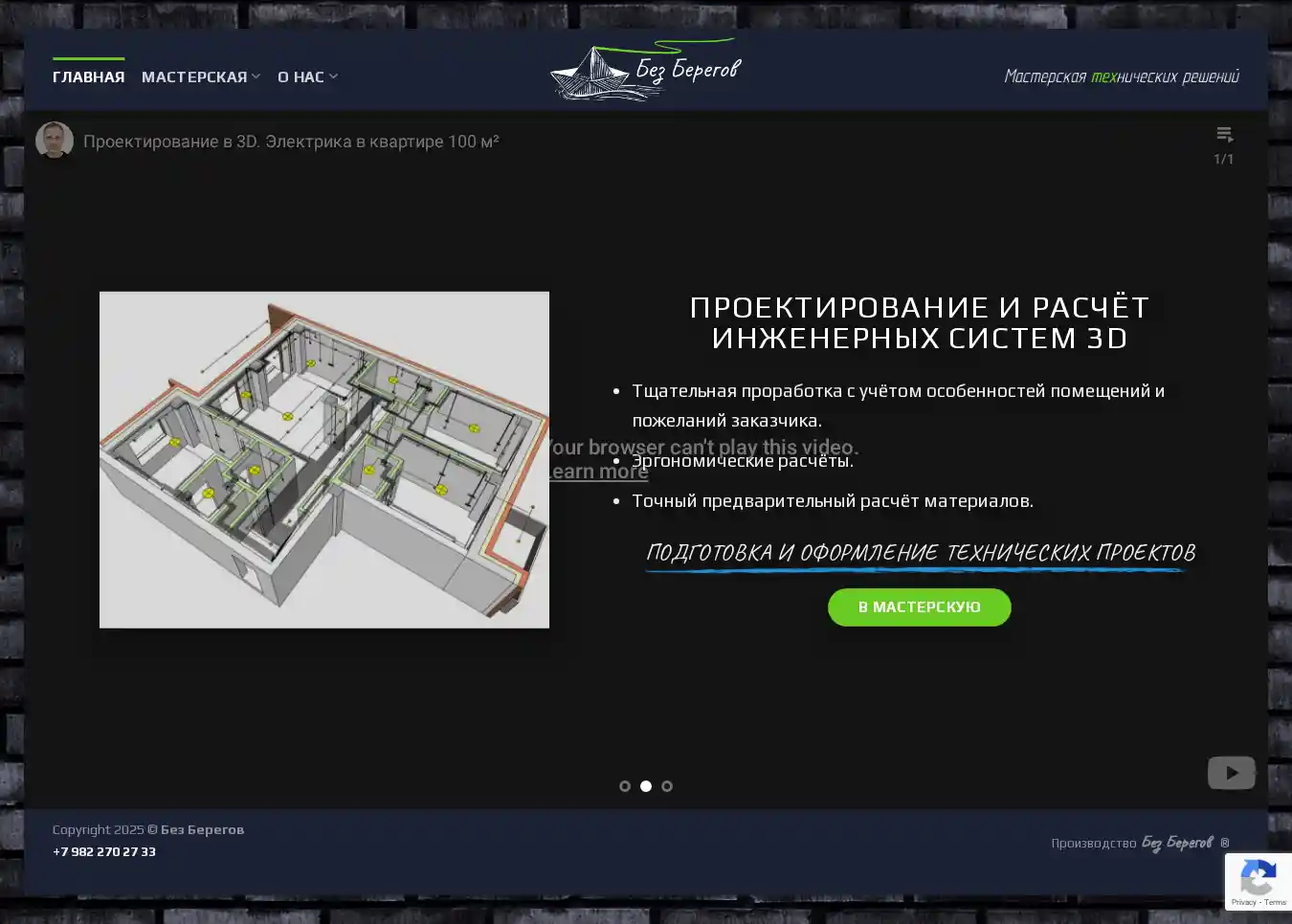The height and width of the screenshot is (924, 1292).
Task: Click the 3D apartment floor plan image
Action: [x=324, y=459]
